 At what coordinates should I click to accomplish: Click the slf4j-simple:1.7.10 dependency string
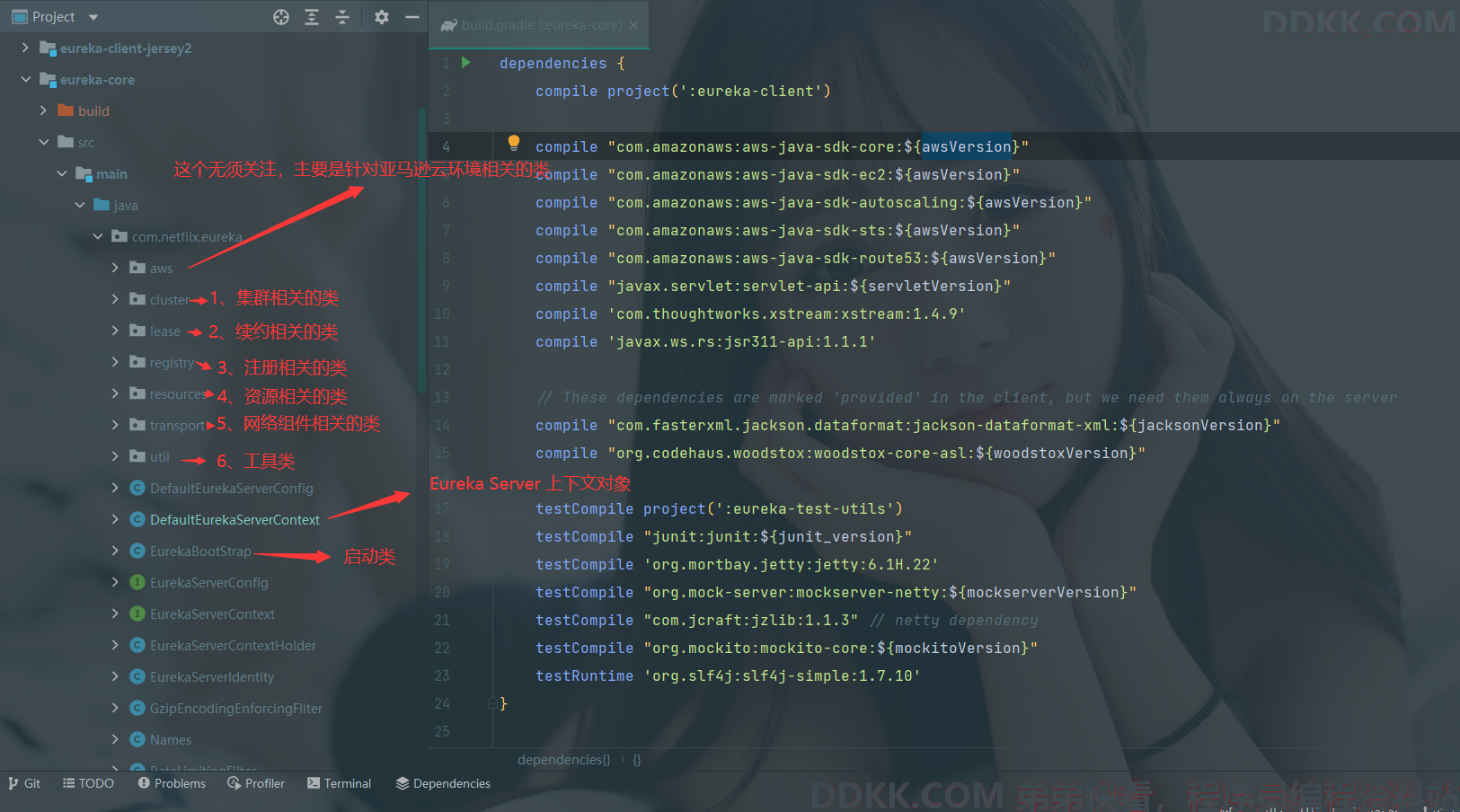pos(782,675)
